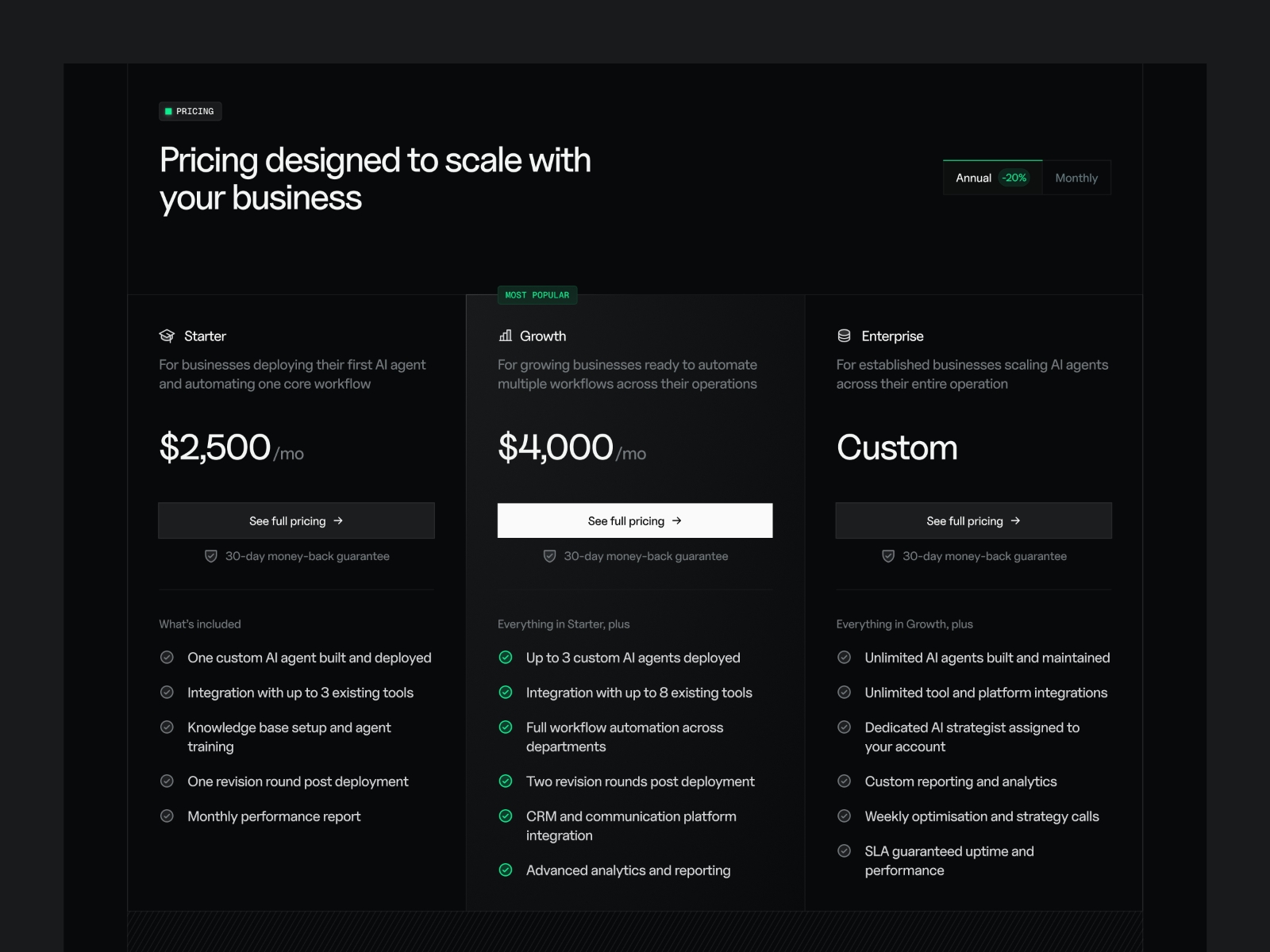Click the check beside Unlimited AI agents built
The image size is (1270, 952).
pos(845,657)
